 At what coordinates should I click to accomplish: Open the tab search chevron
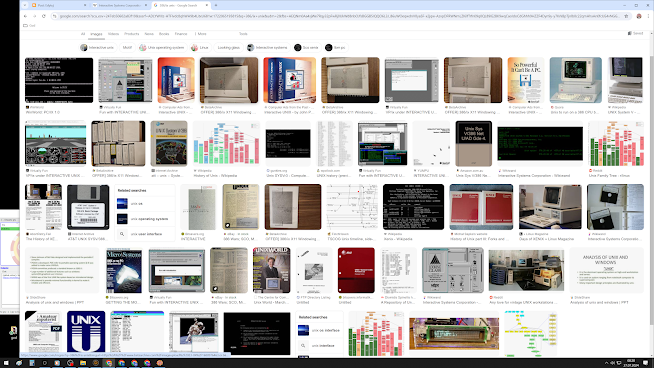pos(25,5)
